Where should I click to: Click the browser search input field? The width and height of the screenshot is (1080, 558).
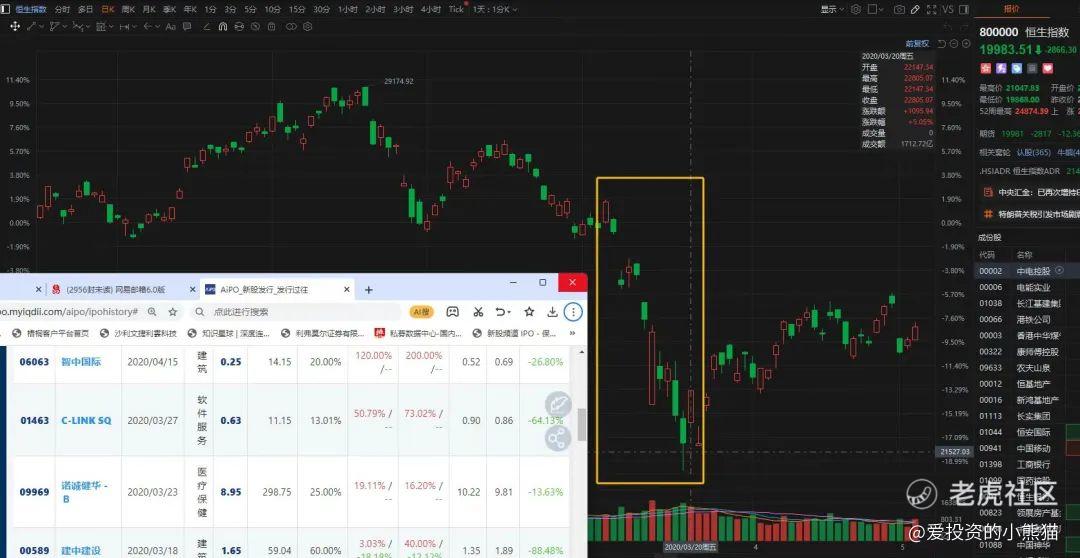[296, 312]
